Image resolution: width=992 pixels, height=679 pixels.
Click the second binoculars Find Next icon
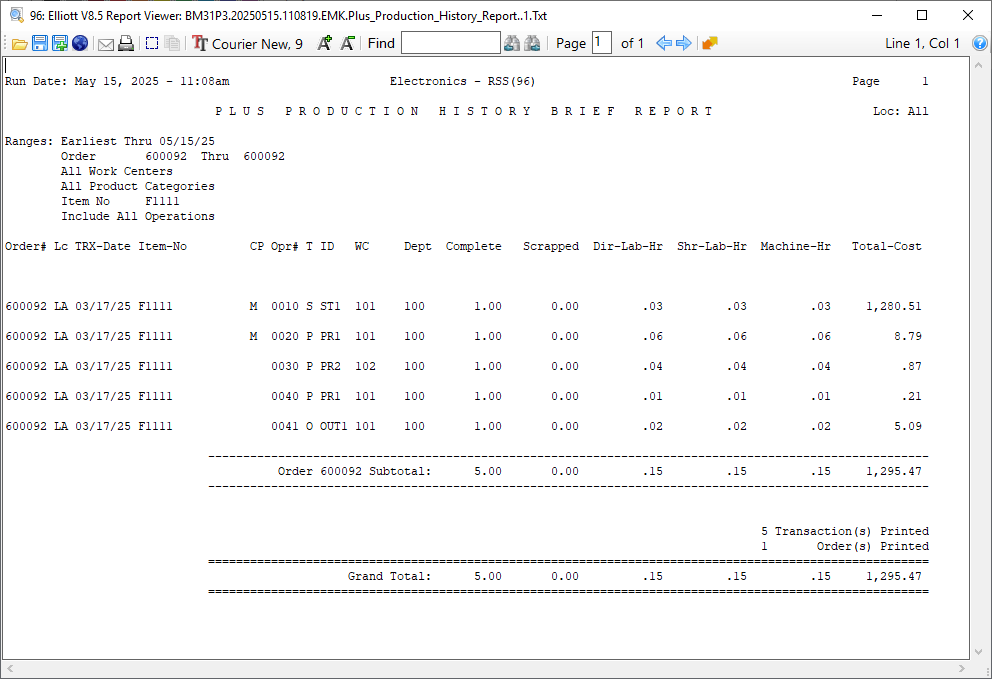(x=532, y=43)
